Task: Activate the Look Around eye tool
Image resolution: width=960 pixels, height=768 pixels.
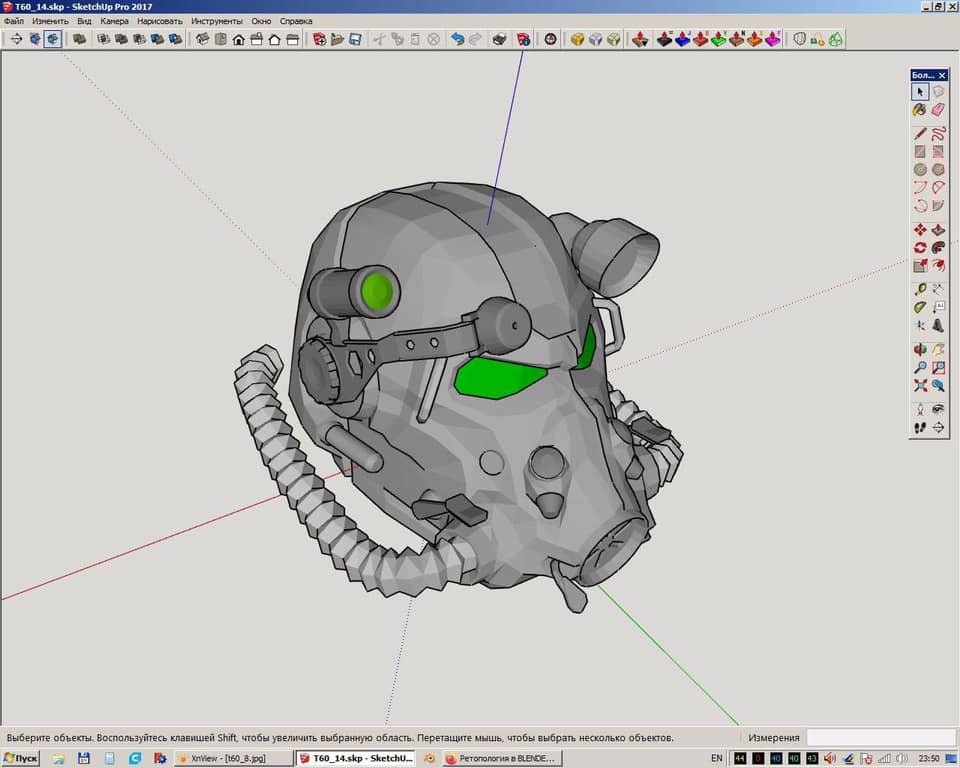Action: coord(938,409)
